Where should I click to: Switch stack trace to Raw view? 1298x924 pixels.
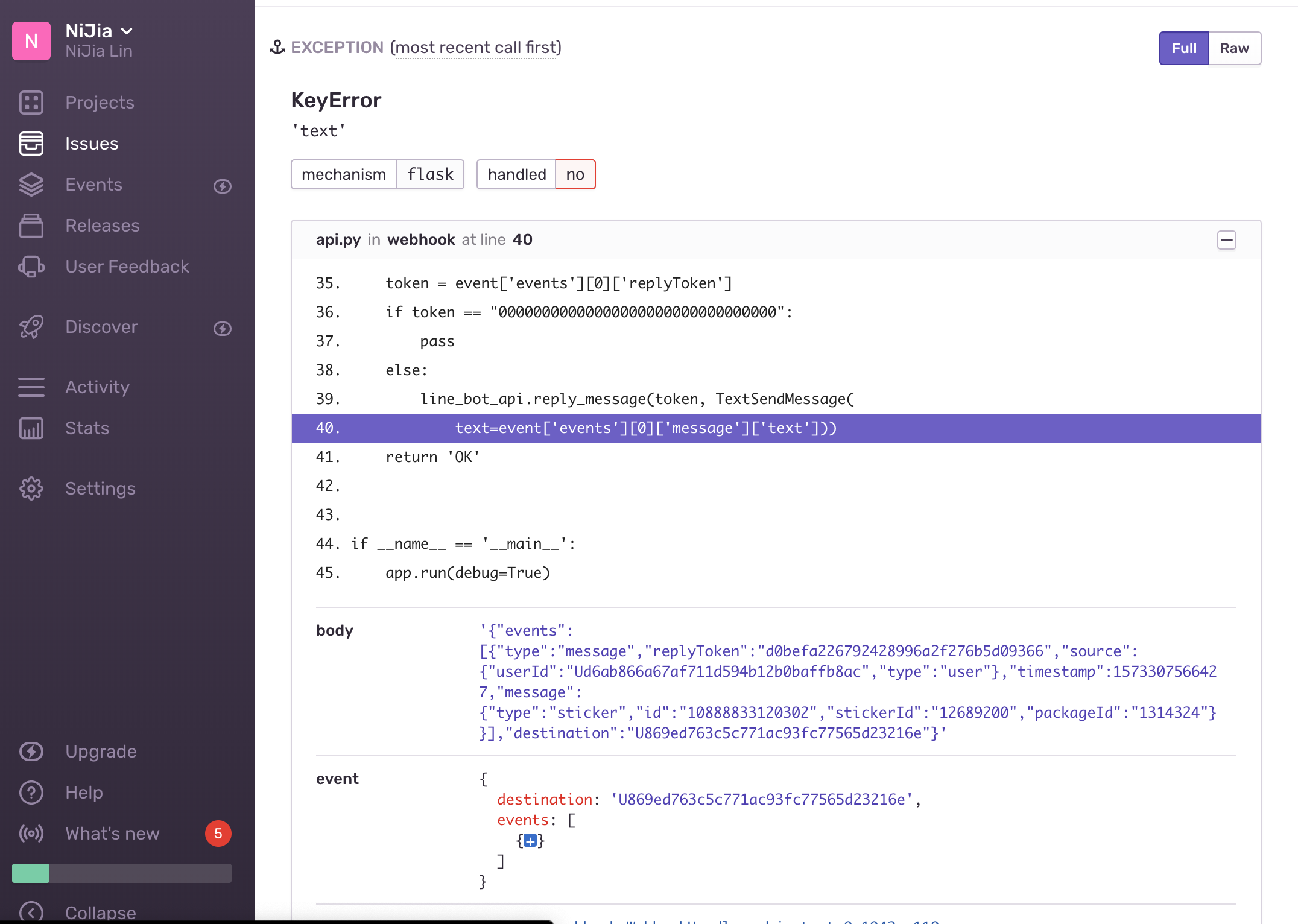(x=1234, y=48)
